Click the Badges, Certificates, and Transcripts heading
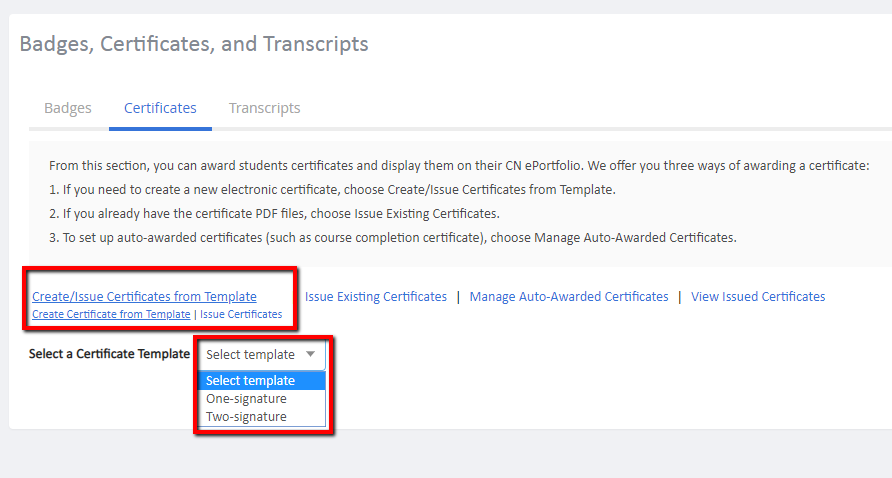 [194, 44]
